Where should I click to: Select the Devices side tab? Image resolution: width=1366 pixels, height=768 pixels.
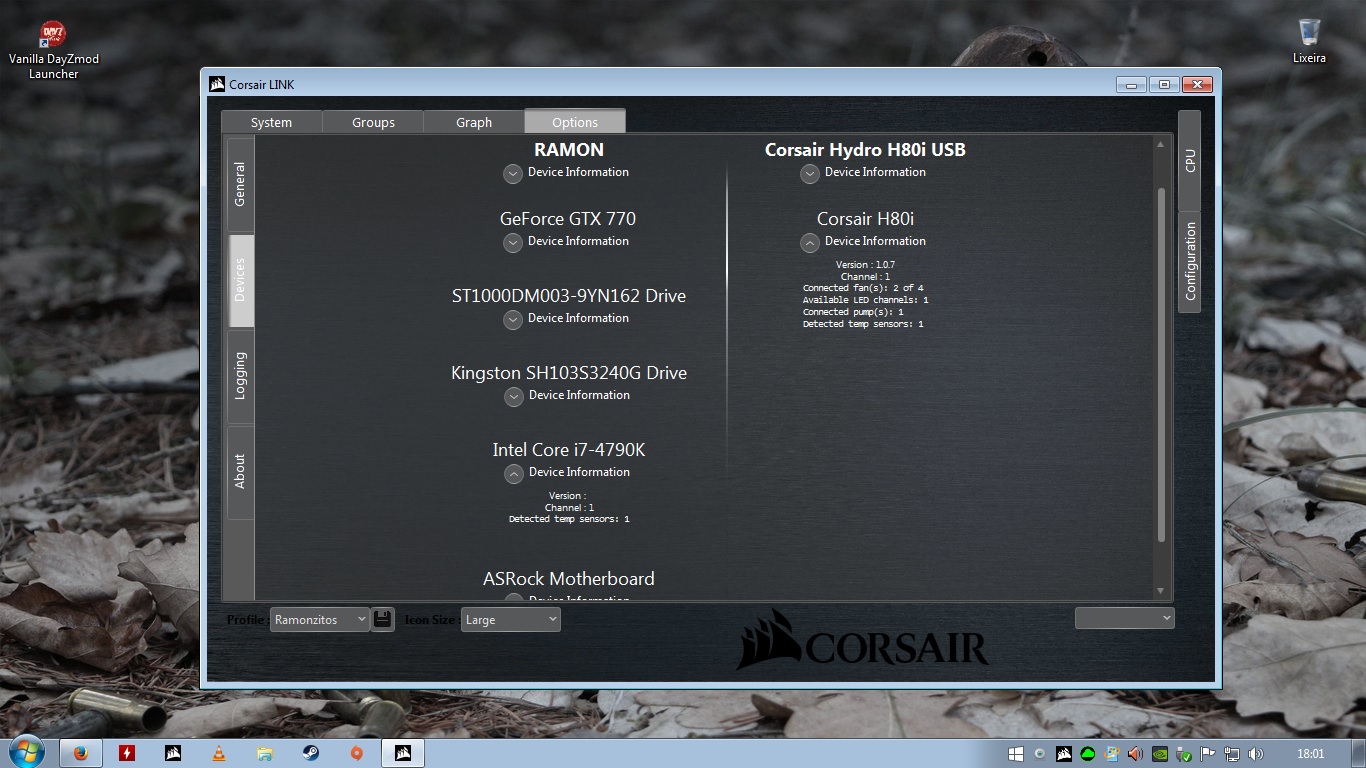[x=240, y=281]
